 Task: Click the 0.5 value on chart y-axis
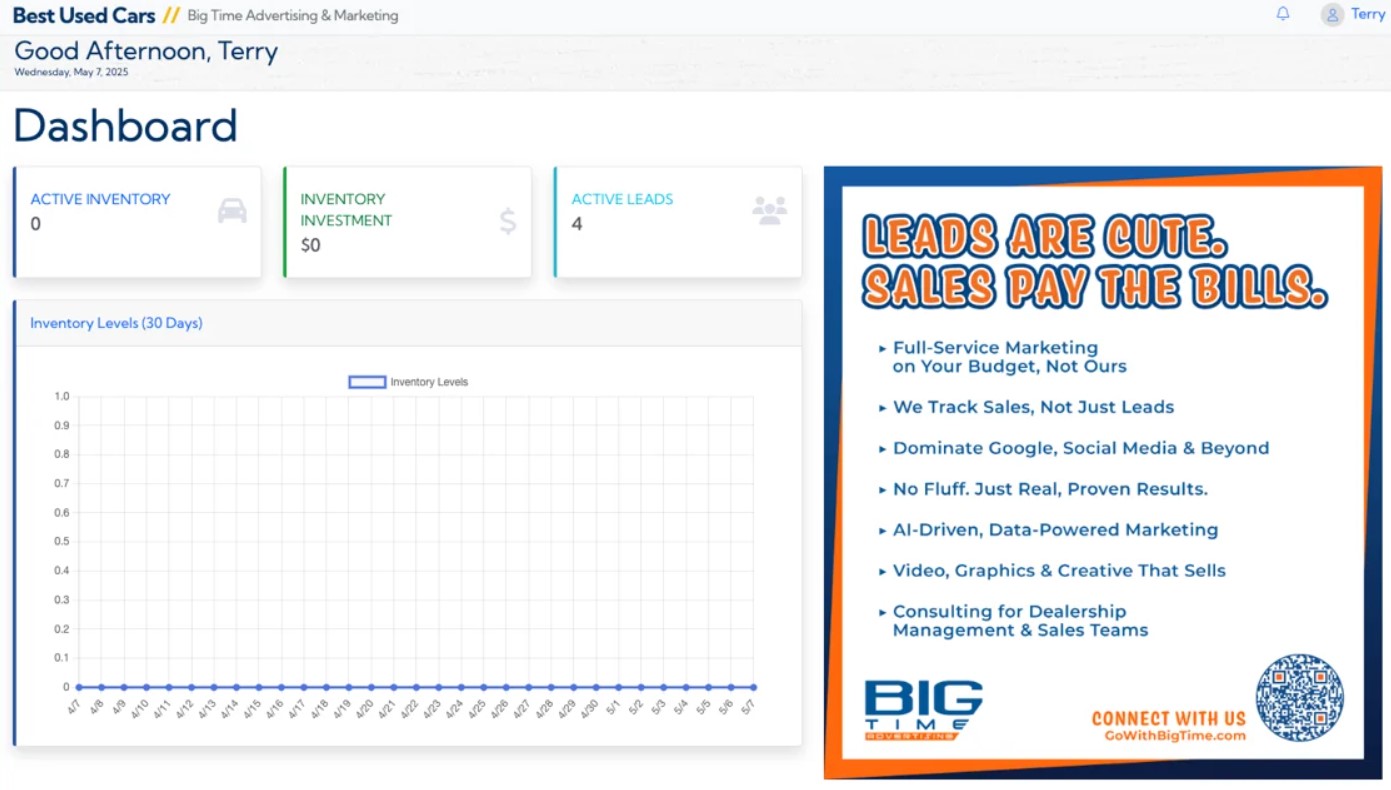[x=62, y=542]
